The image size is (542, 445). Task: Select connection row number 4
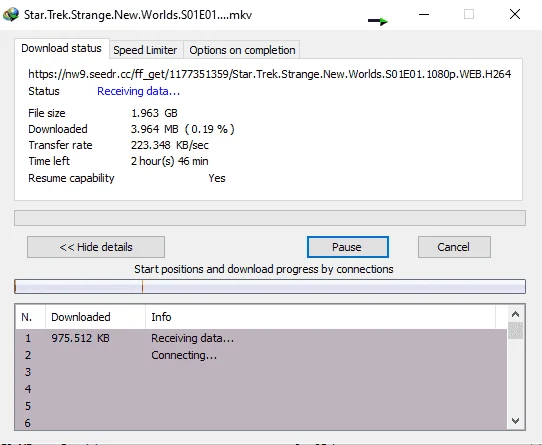(x=261, y=389)
